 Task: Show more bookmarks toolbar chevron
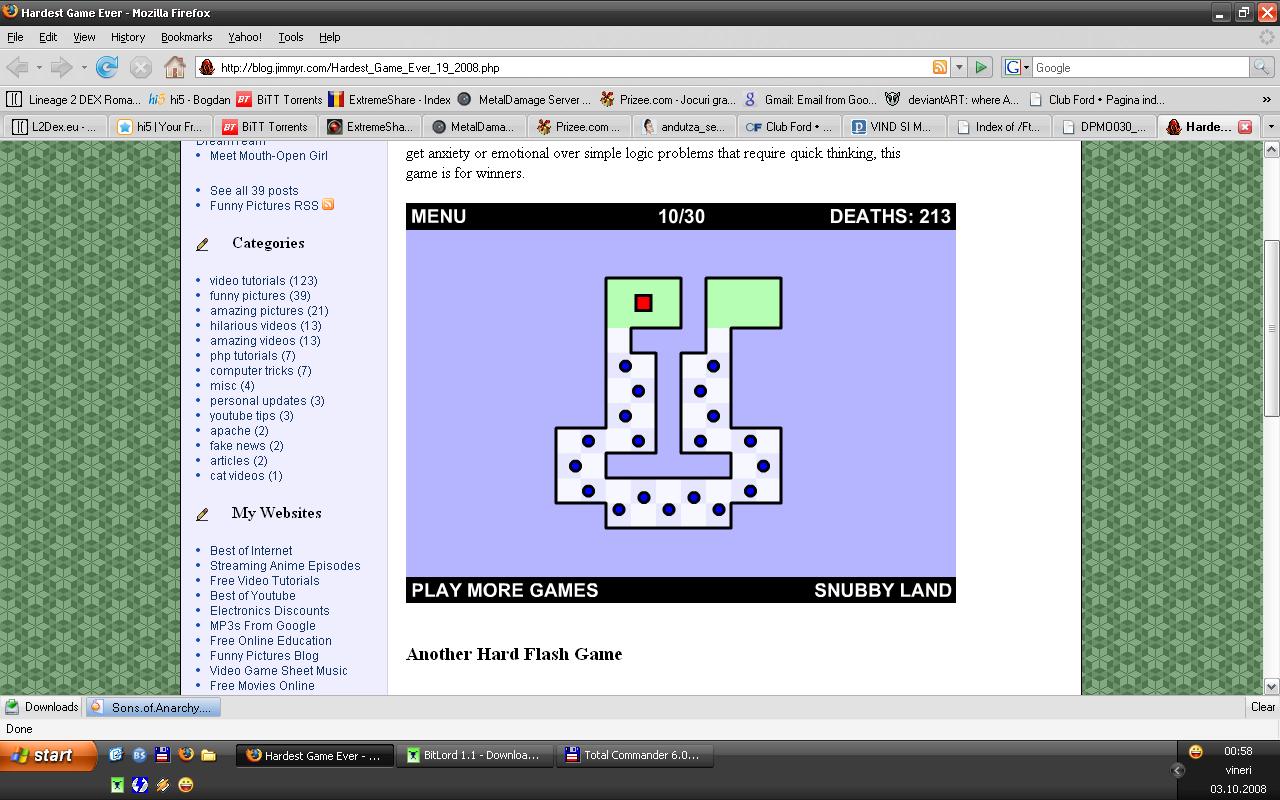(1268, 99)
